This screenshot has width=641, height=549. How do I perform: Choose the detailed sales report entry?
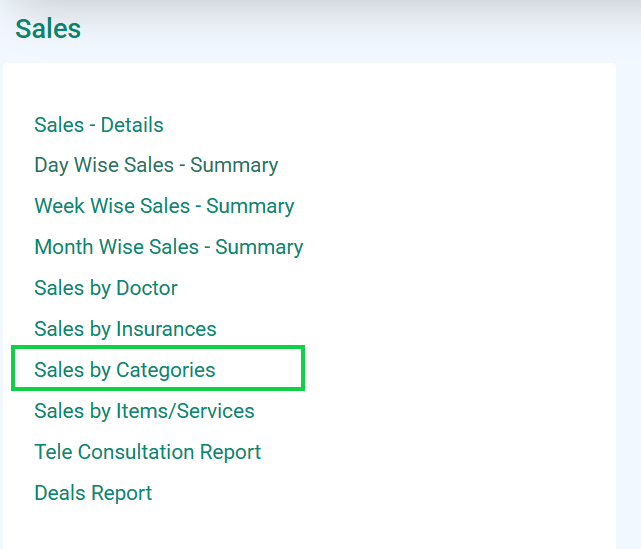point(99,125)
